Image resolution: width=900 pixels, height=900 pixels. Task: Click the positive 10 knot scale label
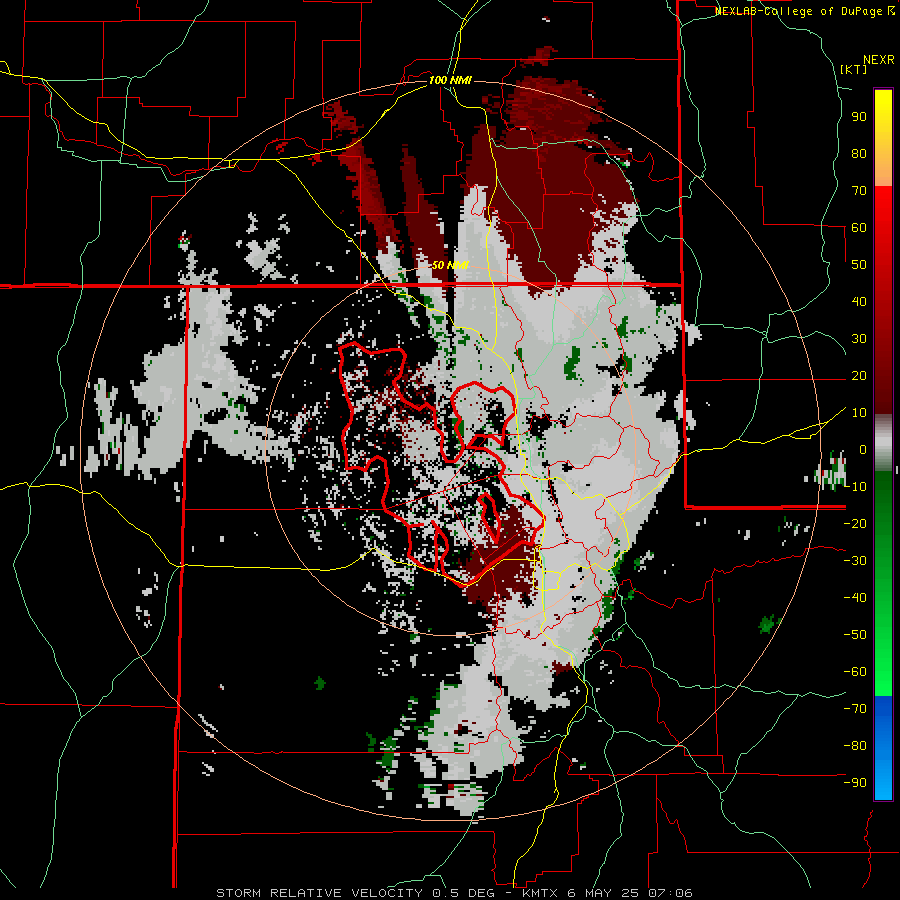(859, 413)
